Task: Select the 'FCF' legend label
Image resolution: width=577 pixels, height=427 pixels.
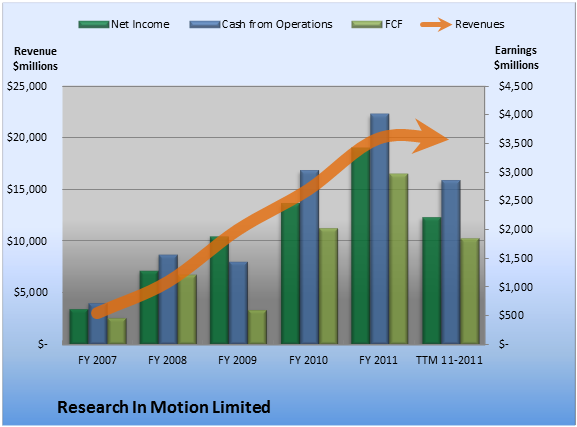Action: [394, 24]
